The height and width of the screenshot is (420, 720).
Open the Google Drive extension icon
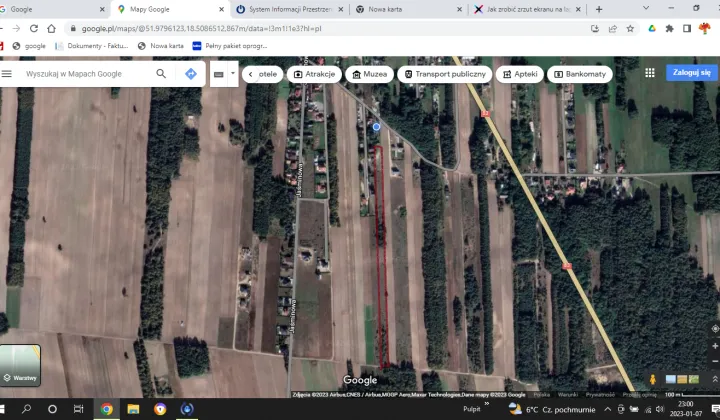[652, 28]
